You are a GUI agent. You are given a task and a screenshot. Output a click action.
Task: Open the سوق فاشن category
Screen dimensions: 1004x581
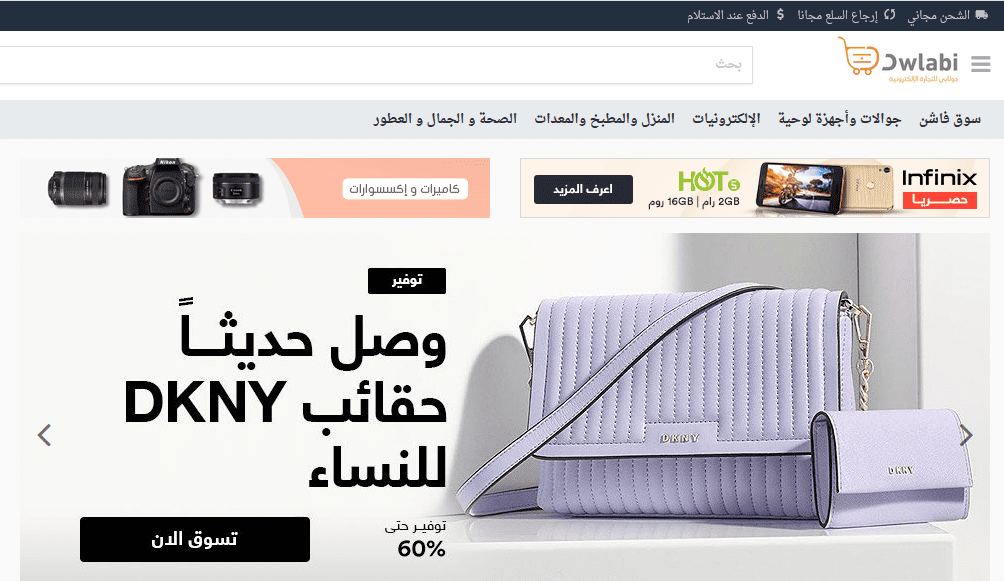tap(950, 119)
